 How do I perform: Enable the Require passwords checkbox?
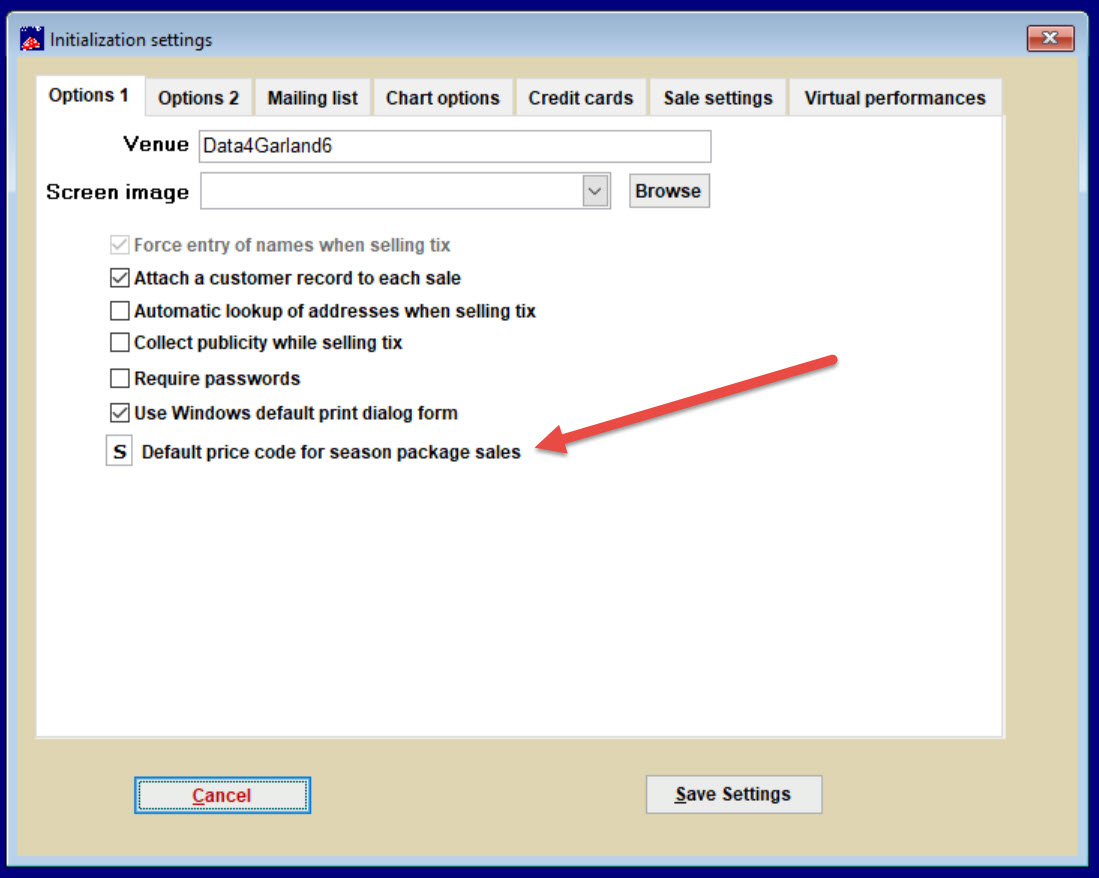[x=120, y=378]
